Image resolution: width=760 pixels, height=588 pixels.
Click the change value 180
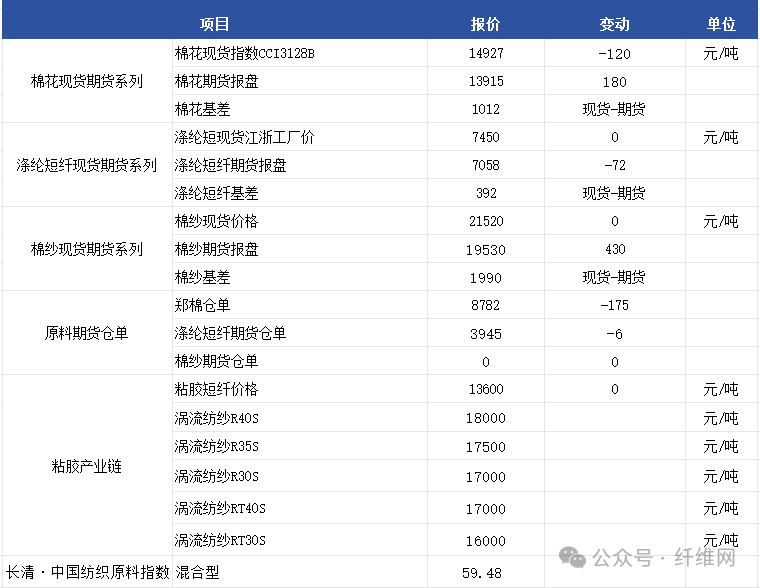coord(615,82)
